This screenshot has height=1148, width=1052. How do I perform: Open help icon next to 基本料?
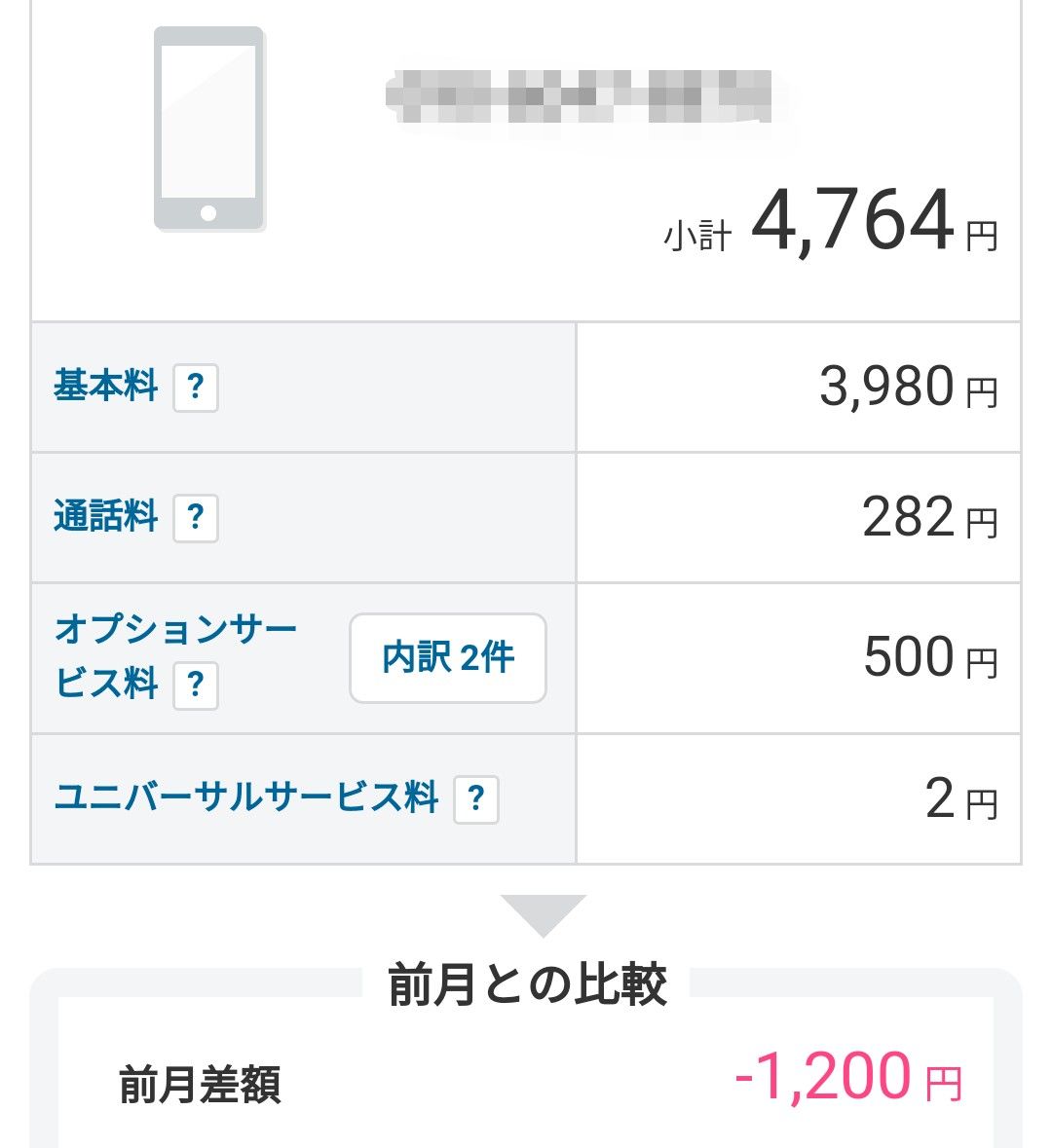coord(196,388)
